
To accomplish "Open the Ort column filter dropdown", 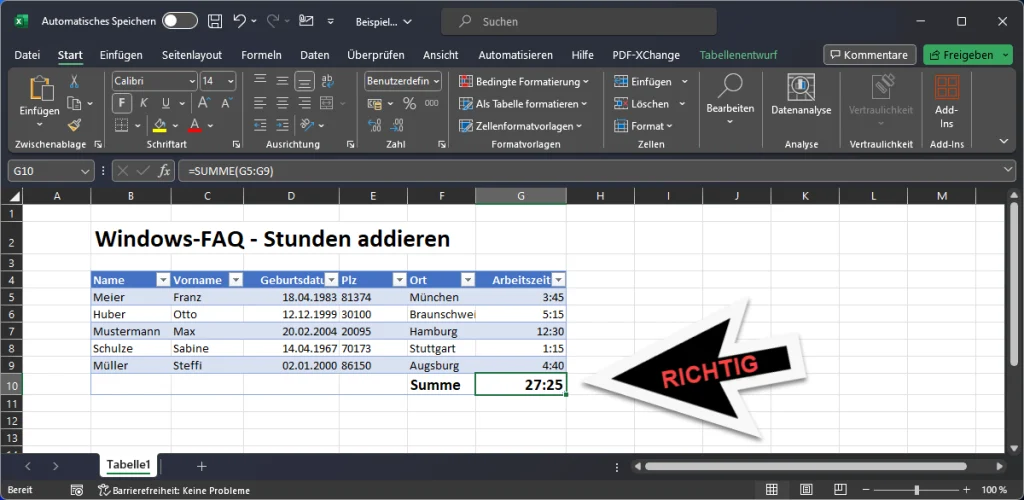I will click(468, 280).
